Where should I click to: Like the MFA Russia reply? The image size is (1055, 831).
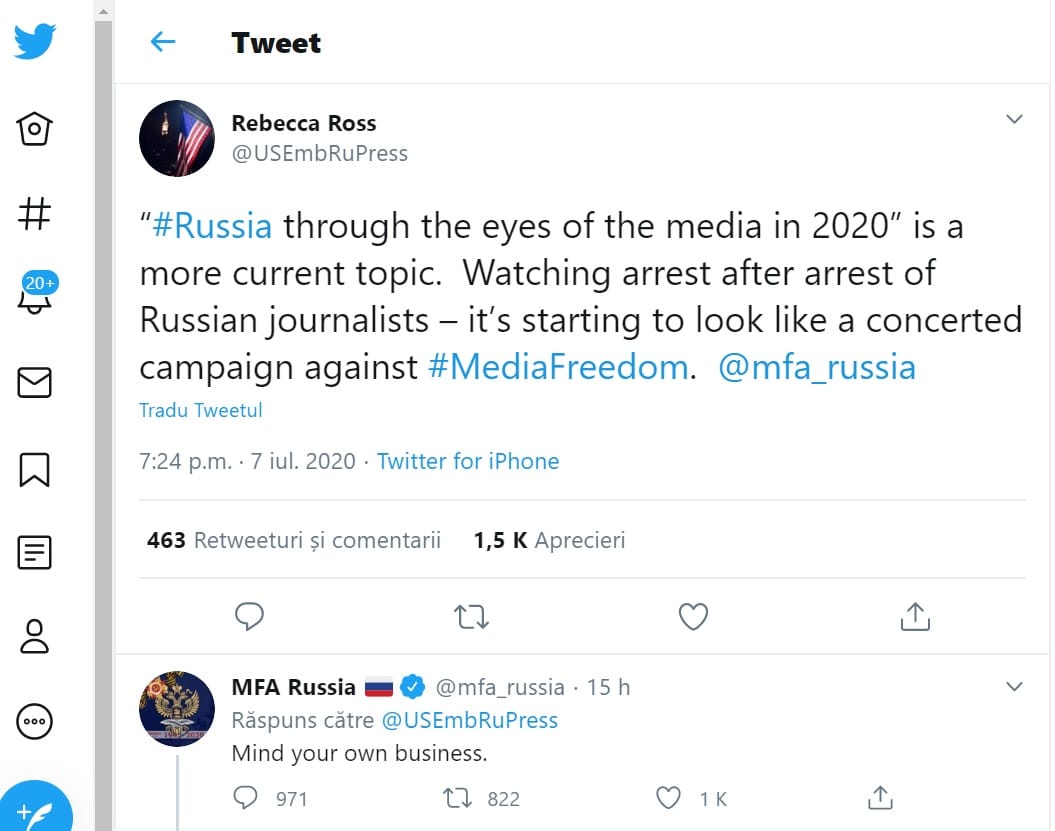(668, 798)
